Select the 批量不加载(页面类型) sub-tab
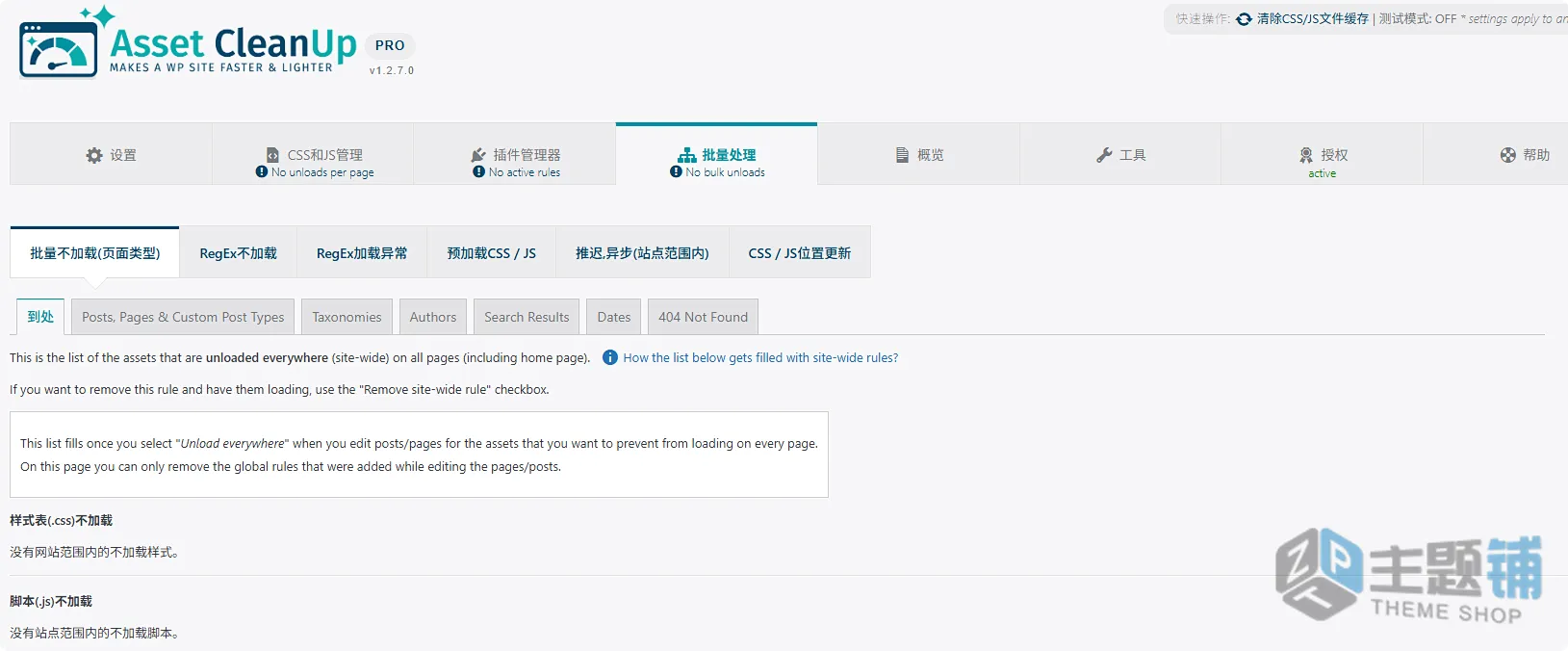The height and width of the screenshot is (651, 1568). [x=94, y=253]
